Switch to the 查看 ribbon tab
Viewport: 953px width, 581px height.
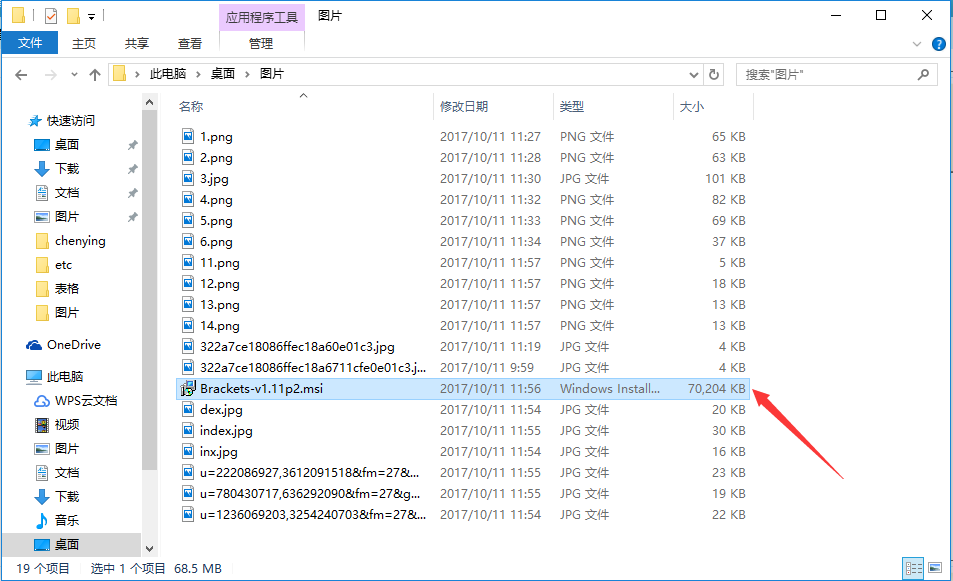pos(190,43)
